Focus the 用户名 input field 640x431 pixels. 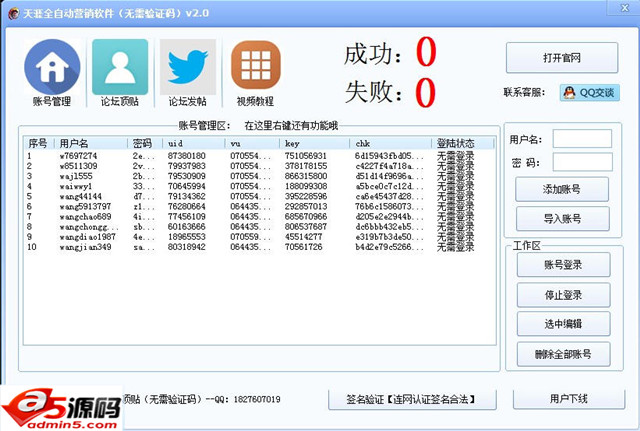tap(582, 139)
